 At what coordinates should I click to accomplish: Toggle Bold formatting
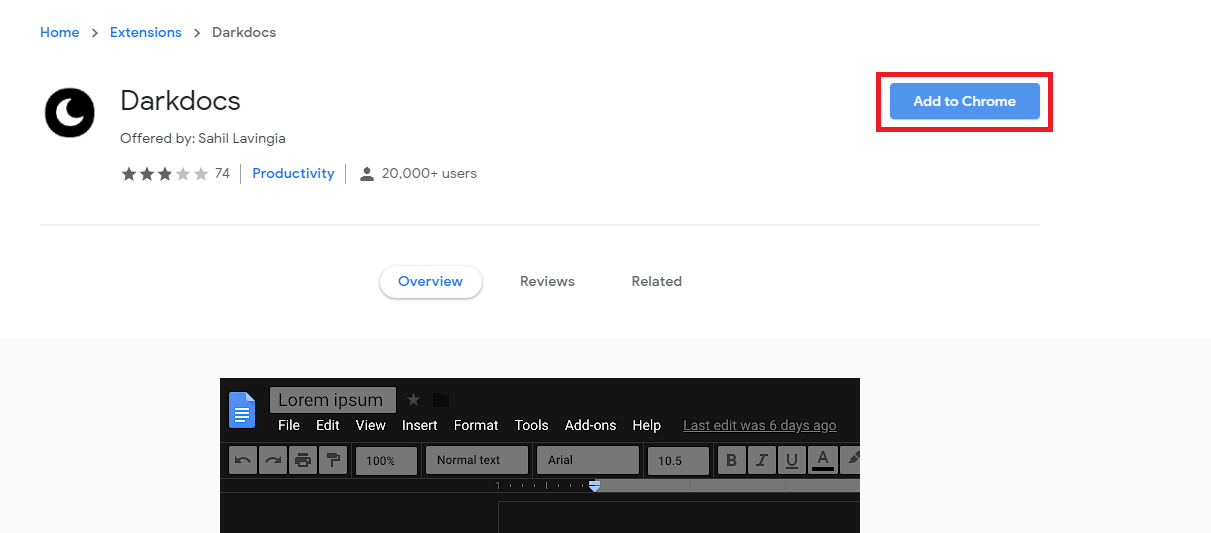732,461
